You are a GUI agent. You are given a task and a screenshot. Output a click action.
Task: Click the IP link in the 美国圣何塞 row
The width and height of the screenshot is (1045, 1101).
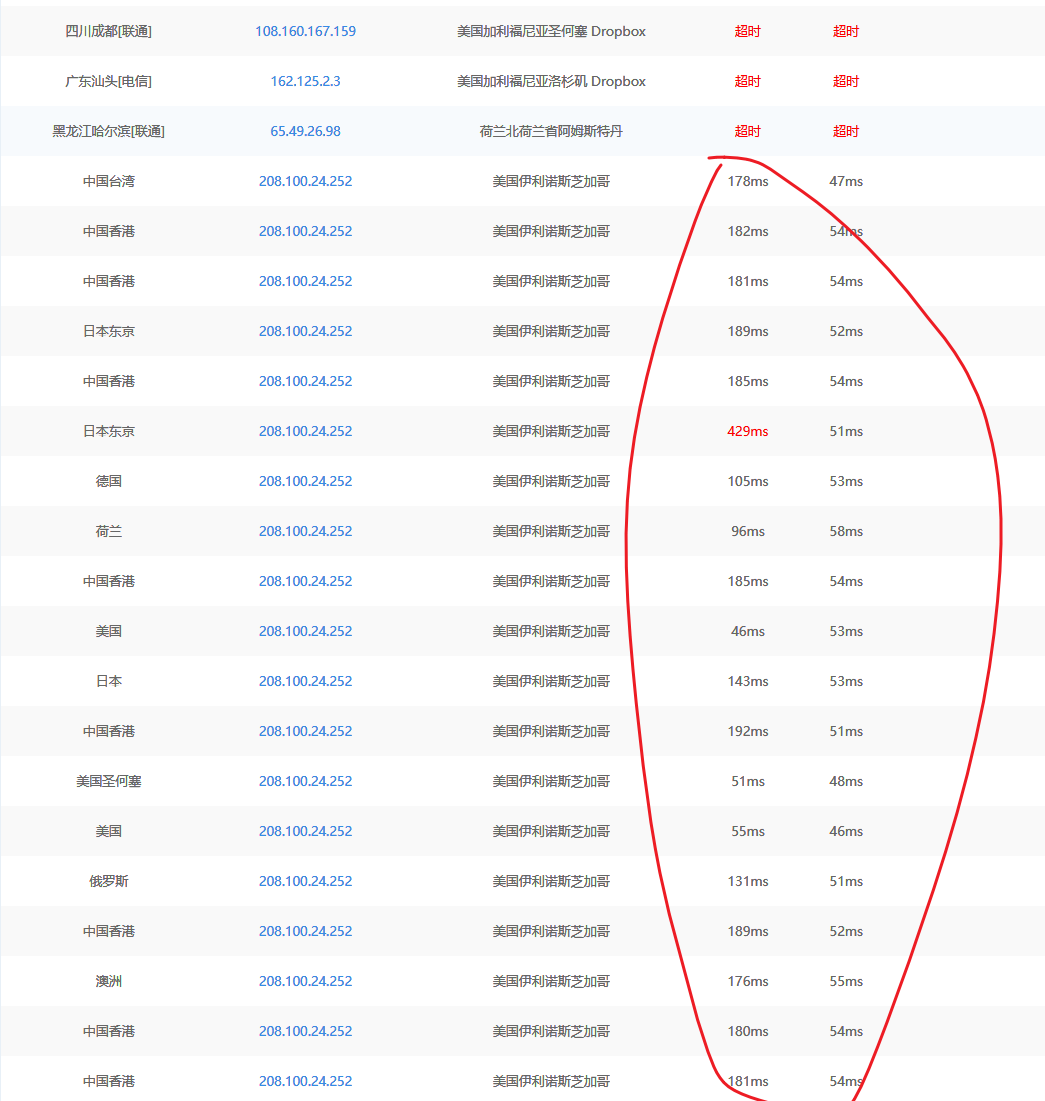point(305,781)
